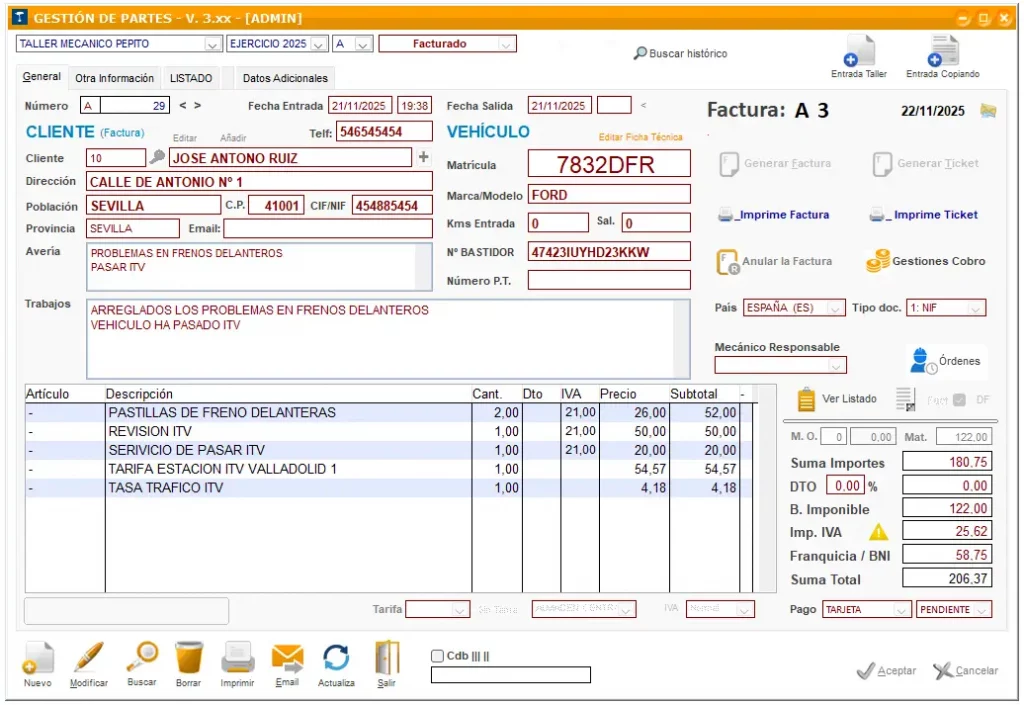
Task: Open Gestiones Cobro coins icon
Action: click(878, 261)
